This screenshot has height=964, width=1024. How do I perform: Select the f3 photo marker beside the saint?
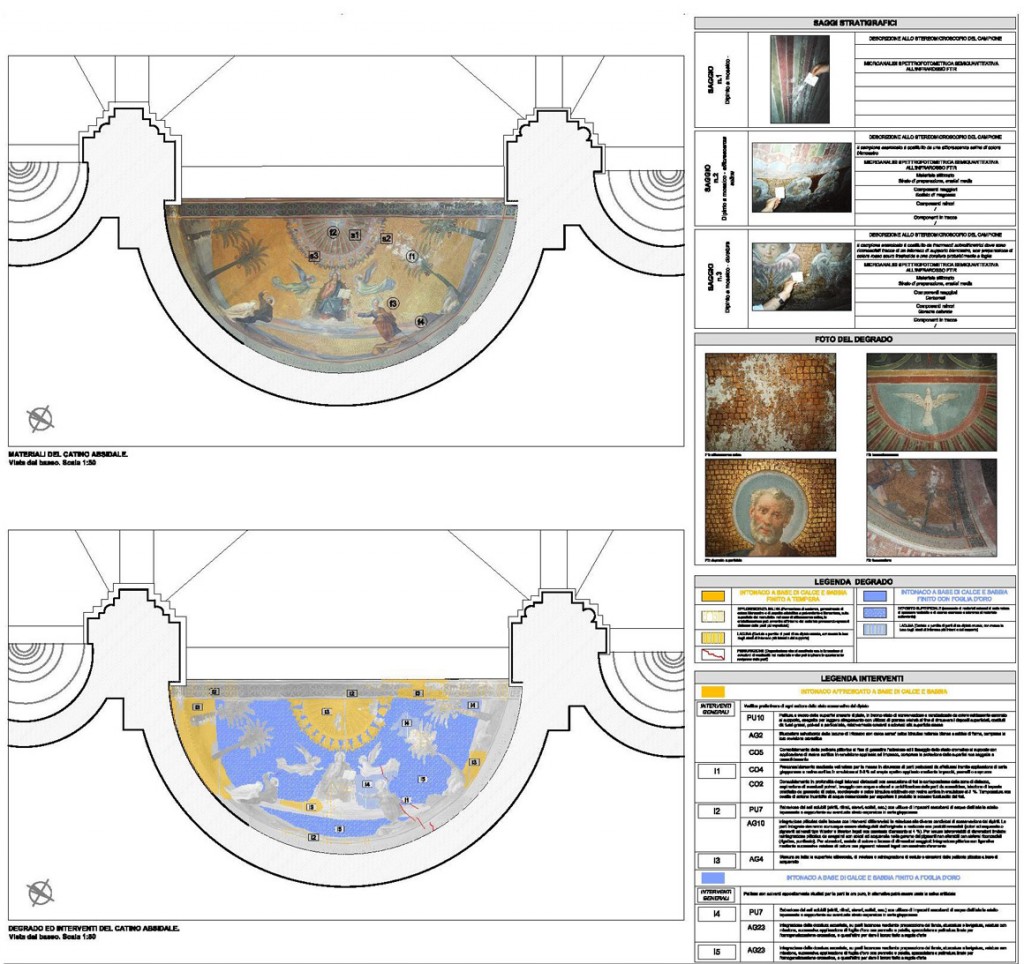coord(393,302)
